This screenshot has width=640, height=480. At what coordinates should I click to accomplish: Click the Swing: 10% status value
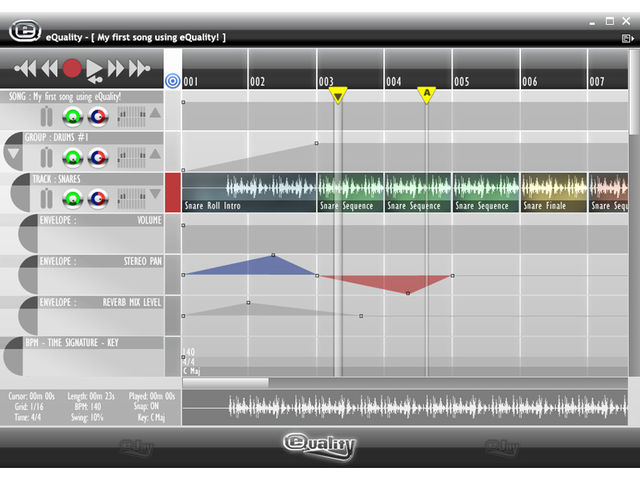click(87, 418)
